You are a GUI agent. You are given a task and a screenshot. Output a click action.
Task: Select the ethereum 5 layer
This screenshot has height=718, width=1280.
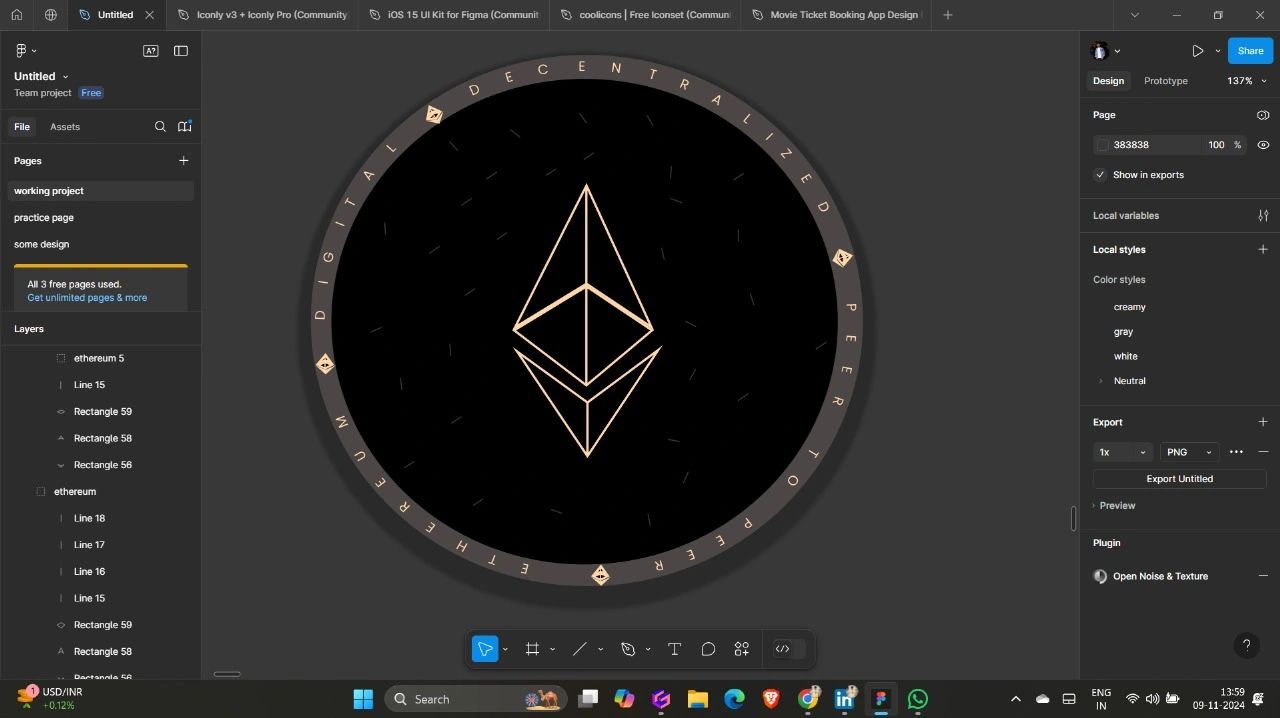(100, 358)
